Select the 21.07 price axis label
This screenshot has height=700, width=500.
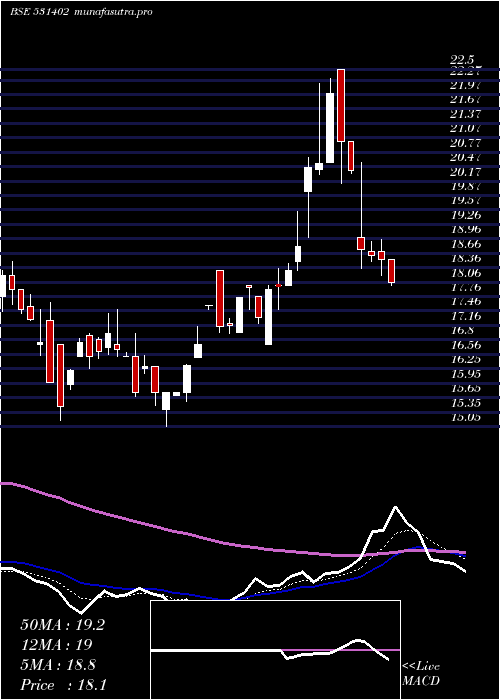click(466, 129)
